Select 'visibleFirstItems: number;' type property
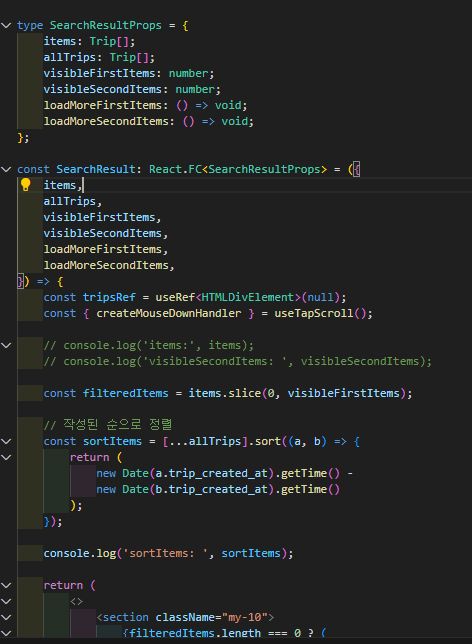472x644 pixels. [129, 74]
